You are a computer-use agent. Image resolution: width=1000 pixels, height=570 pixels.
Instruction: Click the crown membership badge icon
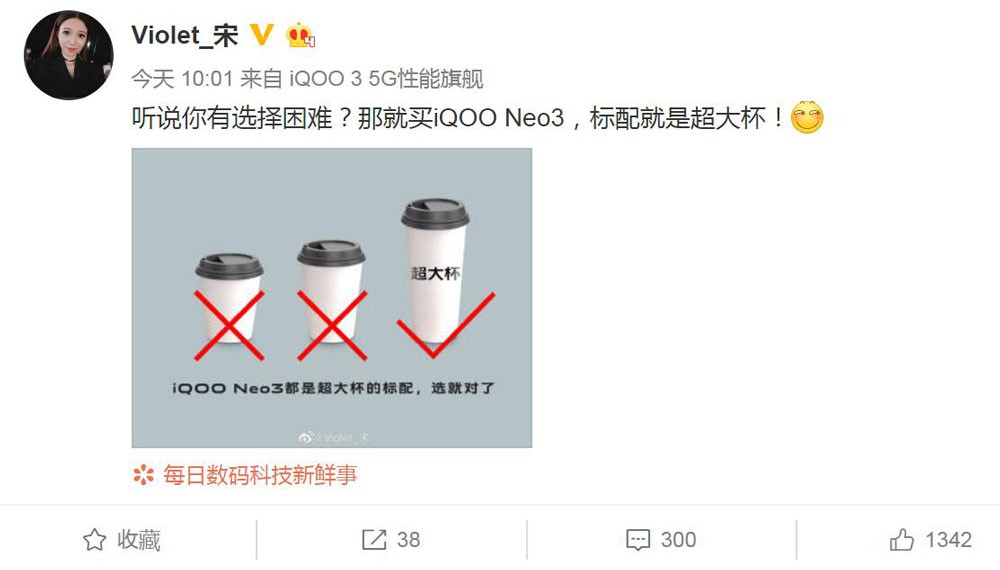[300, 35]
